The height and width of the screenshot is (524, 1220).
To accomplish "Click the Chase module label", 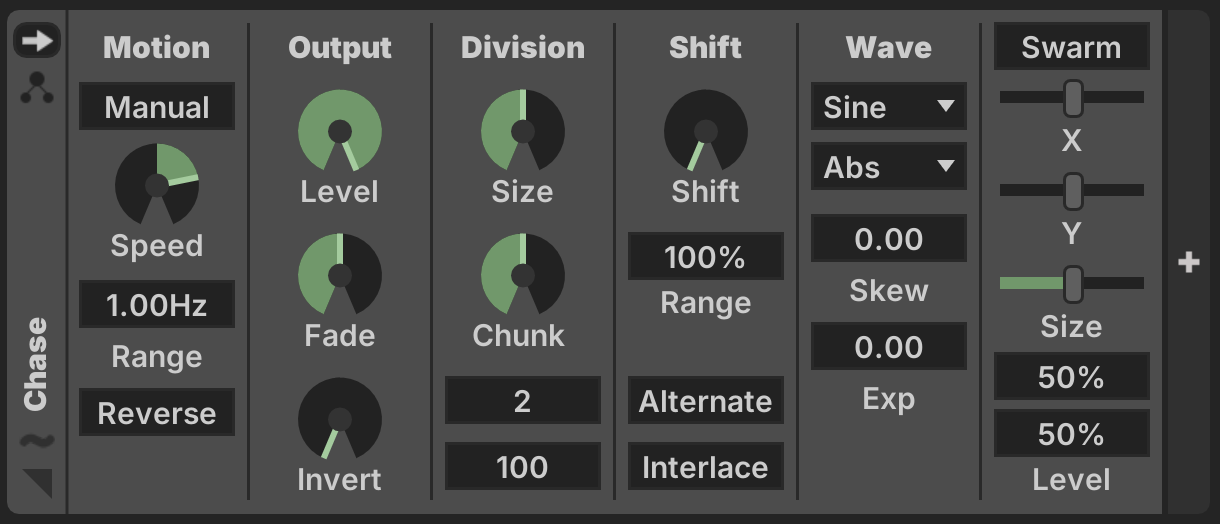I will coord(37,364).
